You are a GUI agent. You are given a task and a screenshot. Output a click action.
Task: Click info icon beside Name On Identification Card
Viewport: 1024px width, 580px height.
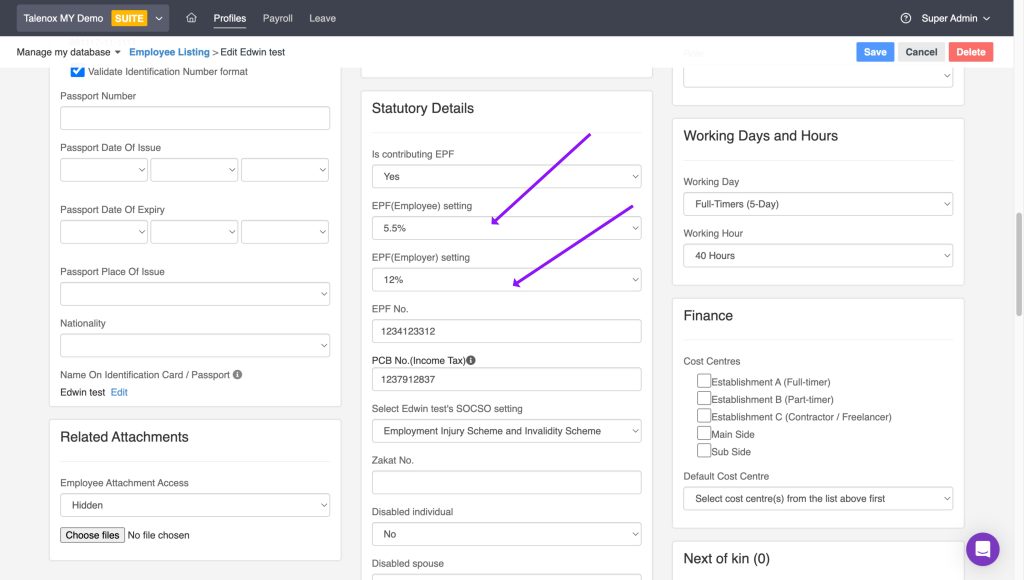238,375
